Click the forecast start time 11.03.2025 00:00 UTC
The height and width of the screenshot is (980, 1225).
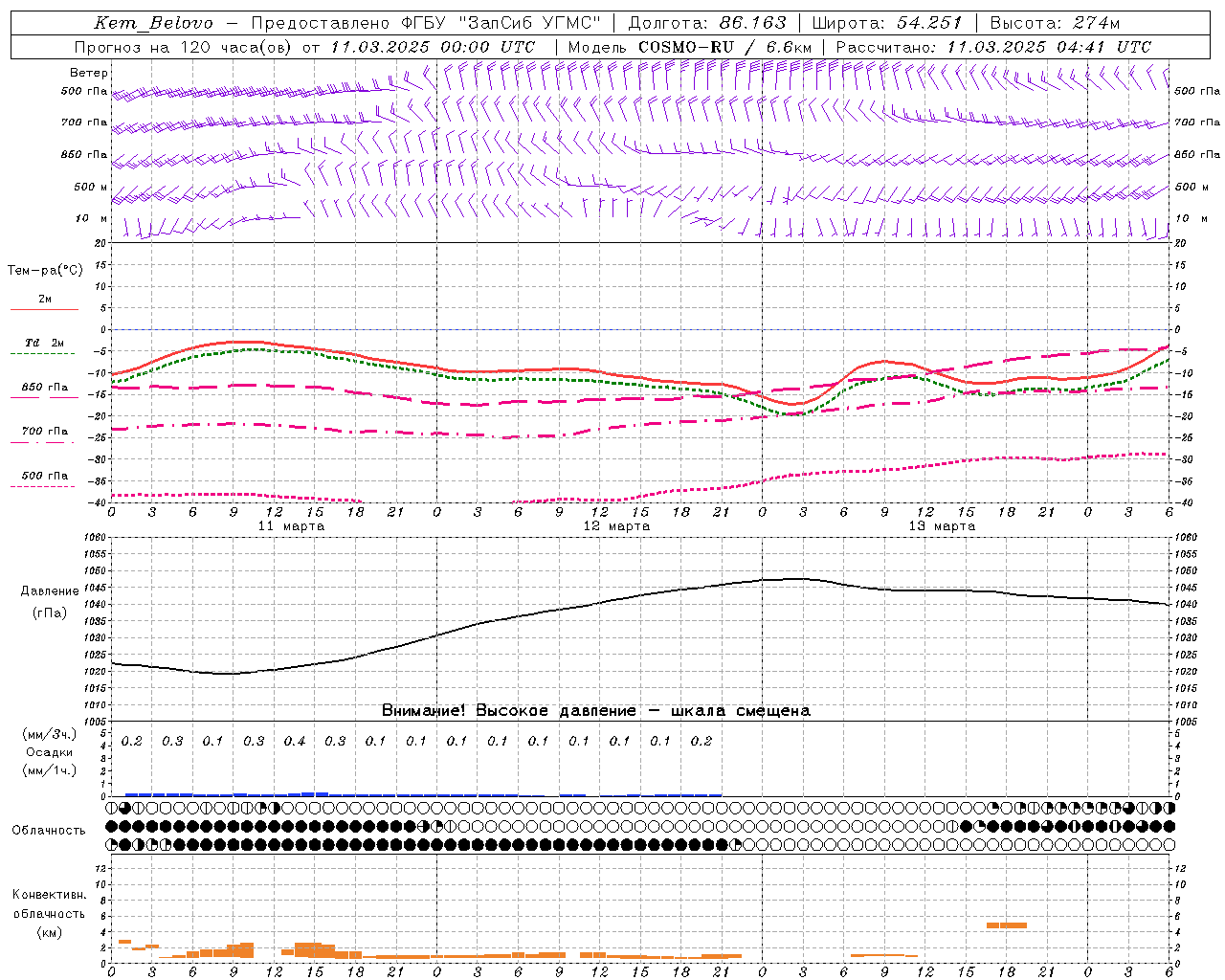click(x=433, y=47)
